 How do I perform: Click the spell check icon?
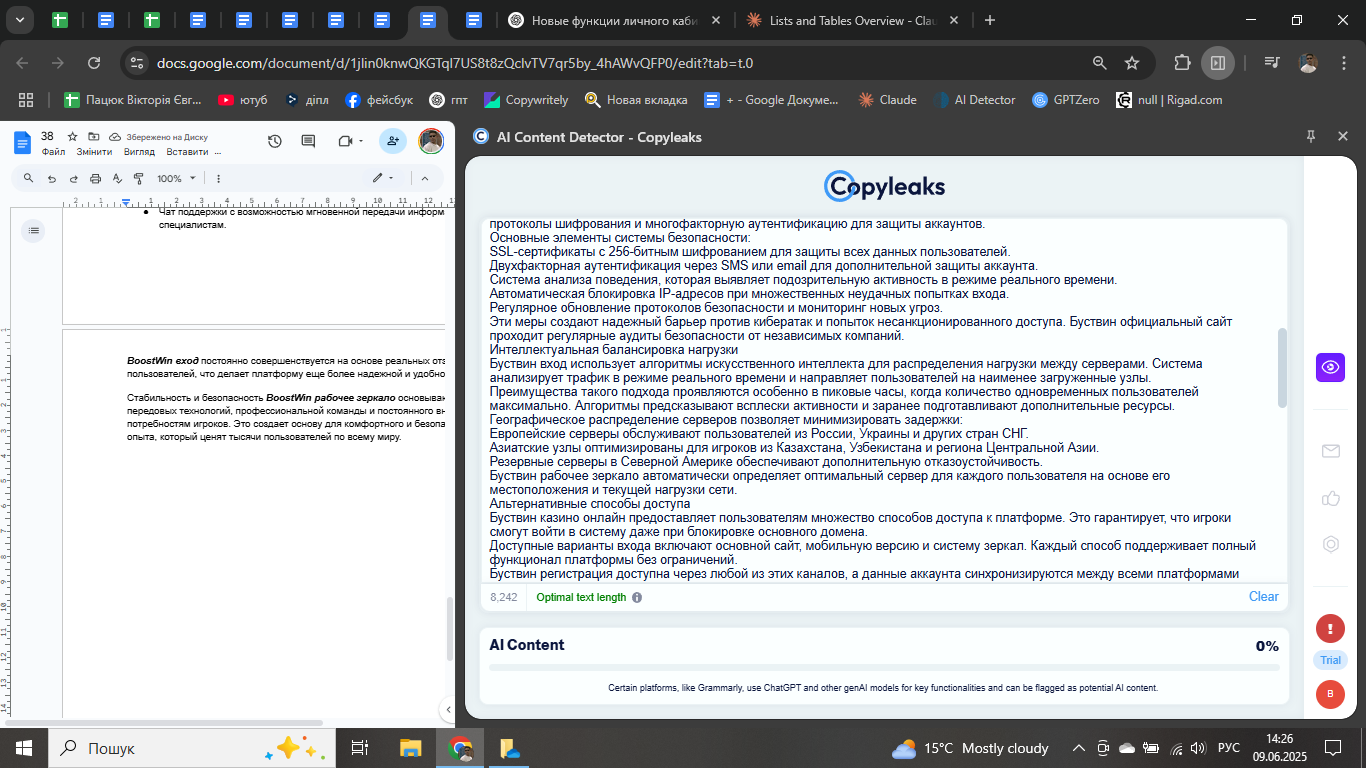118,178
